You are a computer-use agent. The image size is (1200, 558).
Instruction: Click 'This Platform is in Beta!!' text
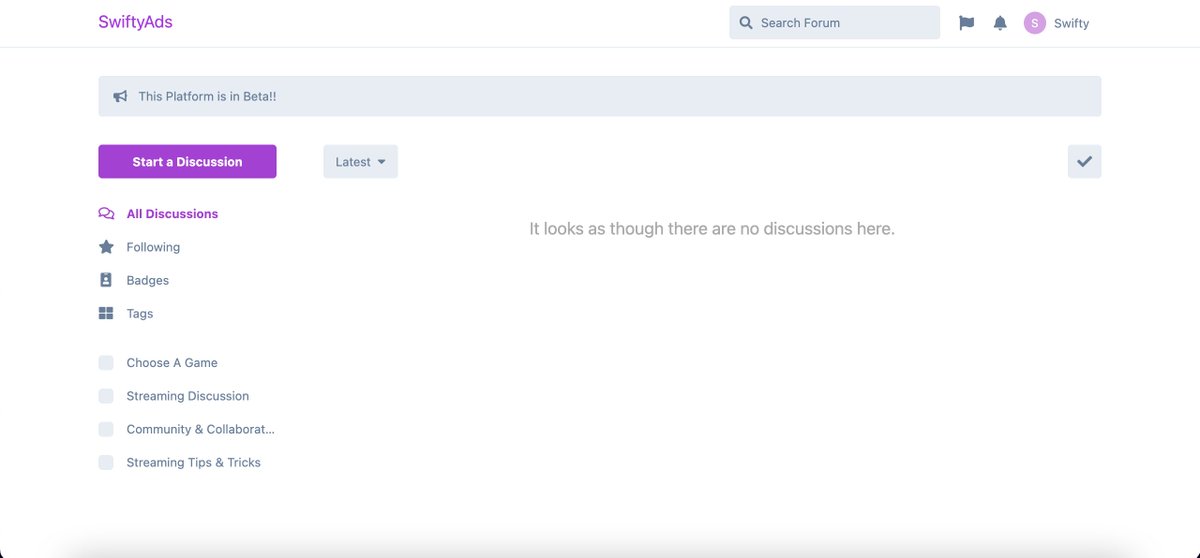[x=207, y=96]
